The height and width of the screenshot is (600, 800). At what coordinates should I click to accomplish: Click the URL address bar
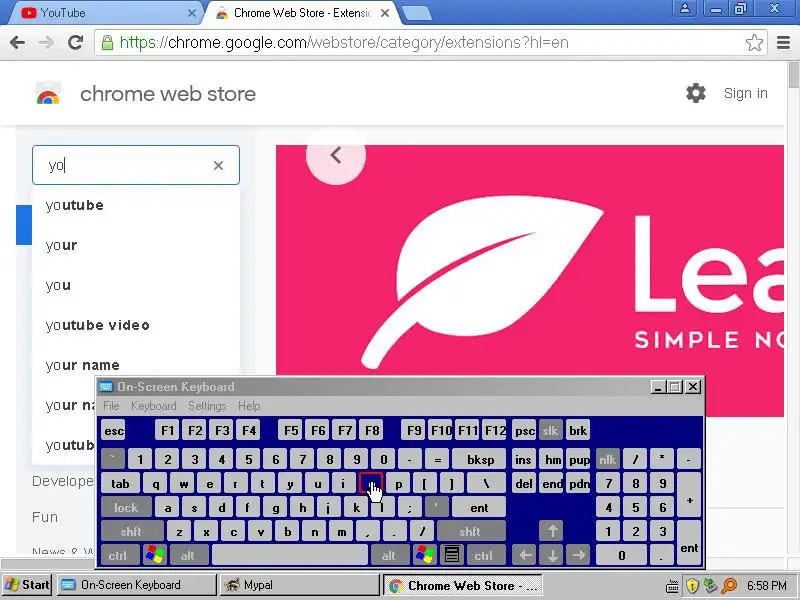point(429,43)
